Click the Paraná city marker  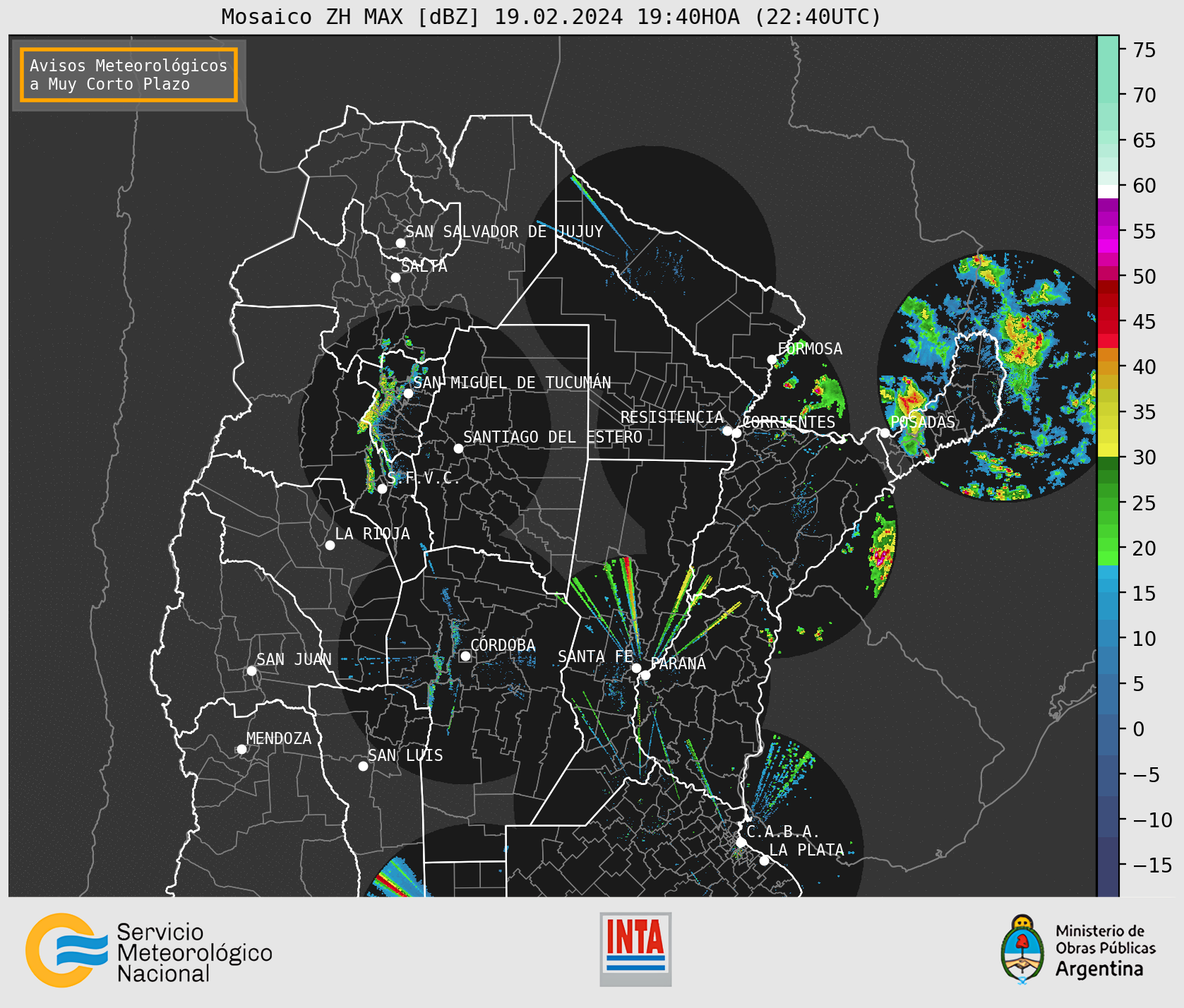pos(645,676)
